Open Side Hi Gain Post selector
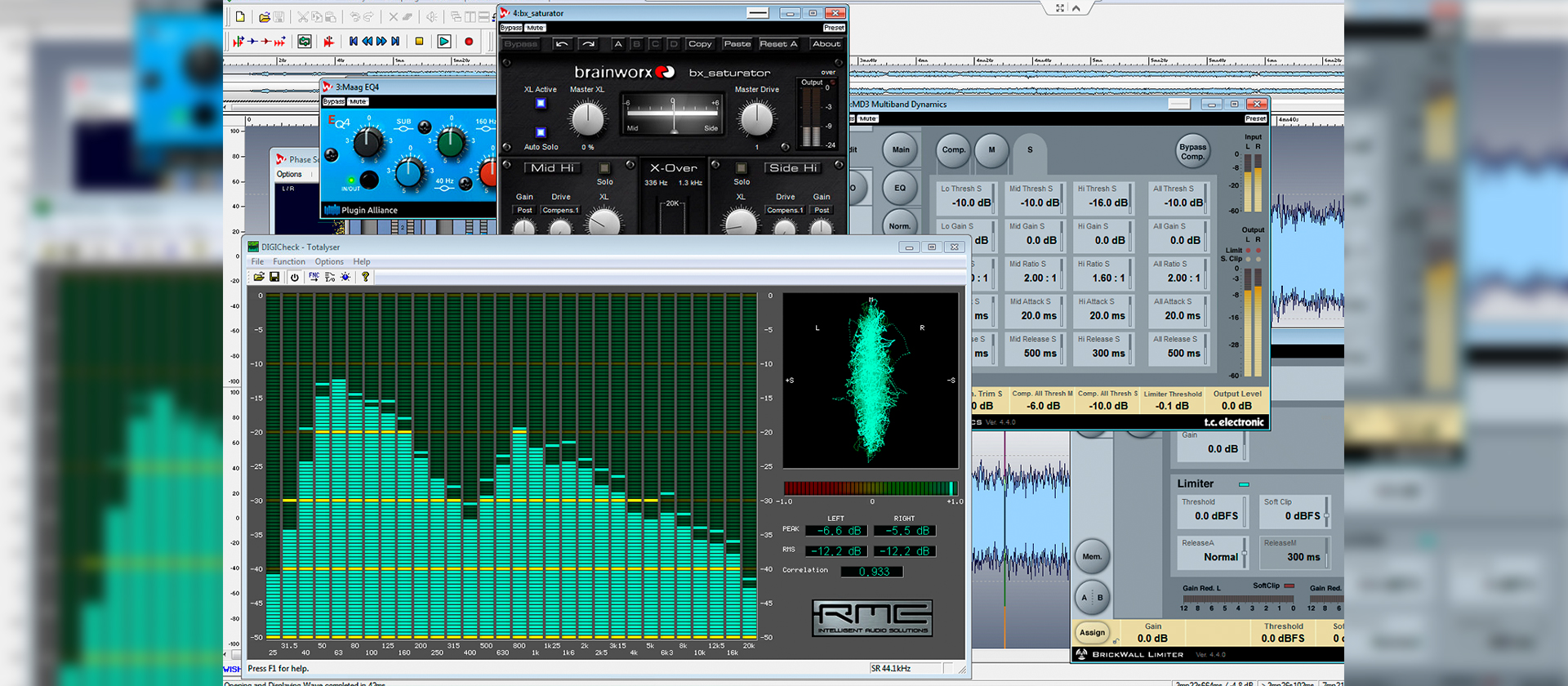The width and height of the screenshot is (1568, 686). (x=822, y=210)
